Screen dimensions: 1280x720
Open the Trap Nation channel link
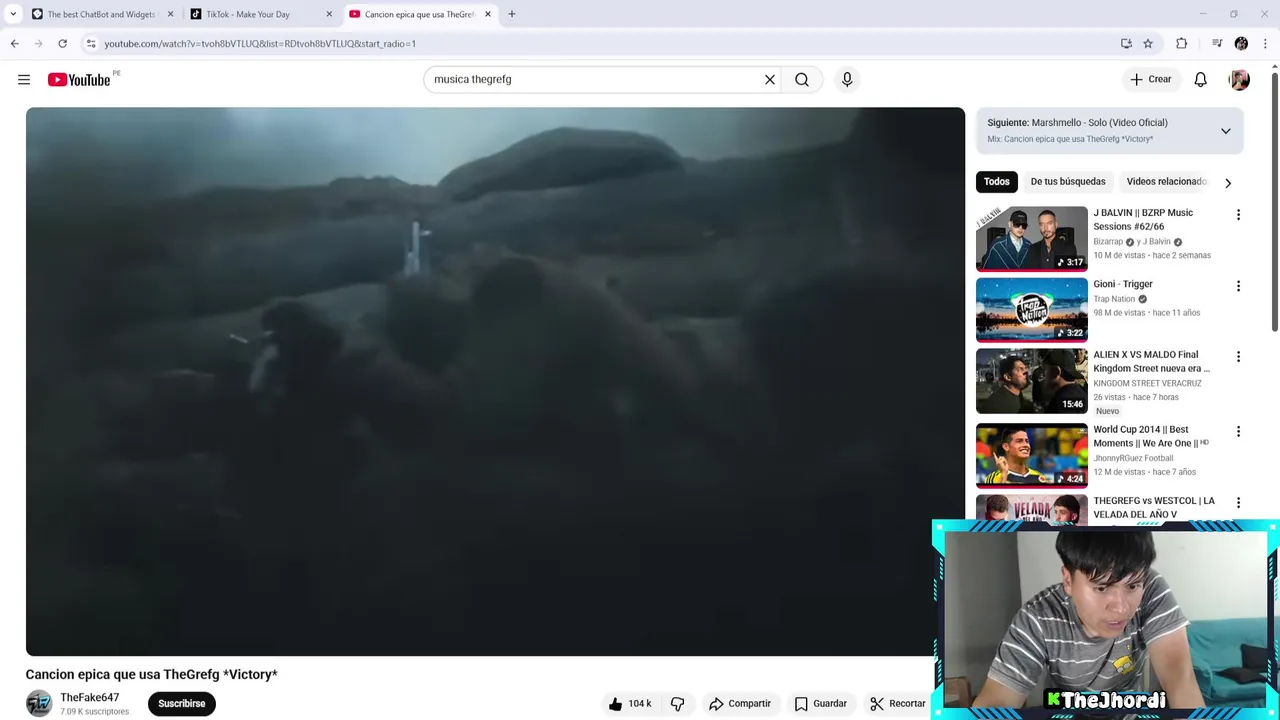tap(1114, 299)
